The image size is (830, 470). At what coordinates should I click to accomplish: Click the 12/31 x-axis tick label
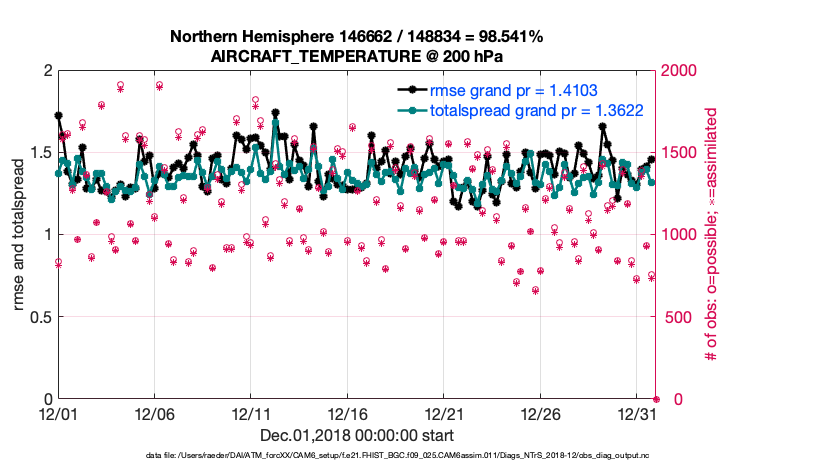click(637, 413)
